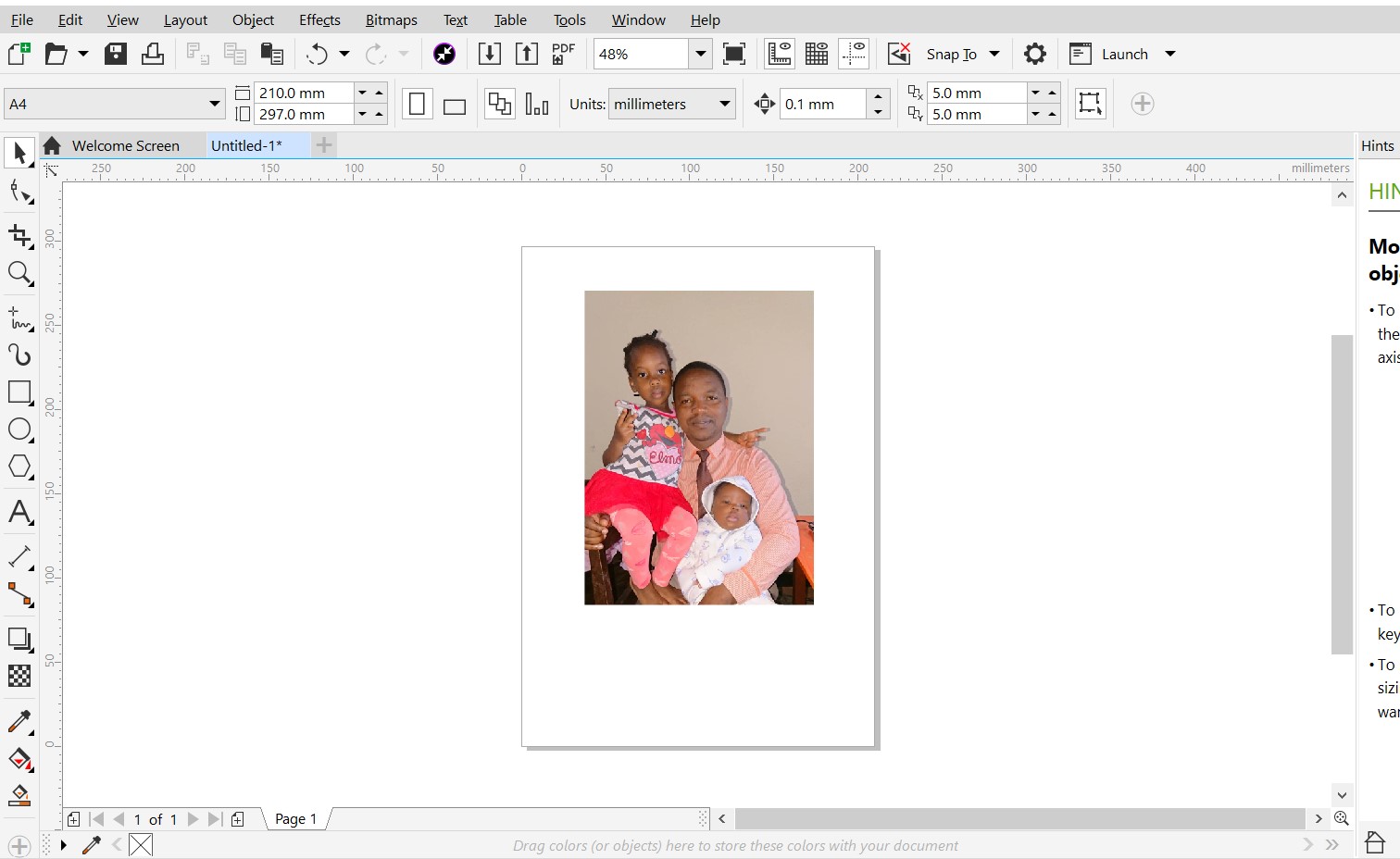The height and width of the screenshot is (859, 1400).
Task: Toggle snapping off icon
Action: (x=899, y=54)
